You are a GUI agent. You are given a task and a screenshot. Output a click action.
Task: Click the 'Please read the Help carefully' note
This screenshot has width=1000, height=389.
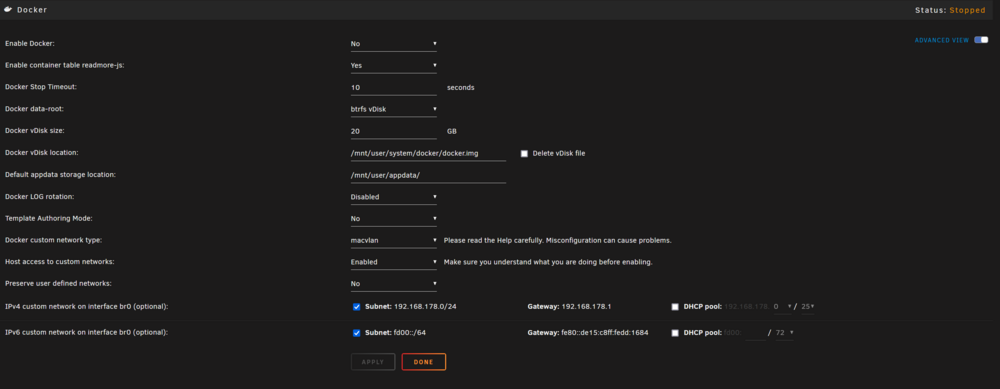[x=557, y=241]
